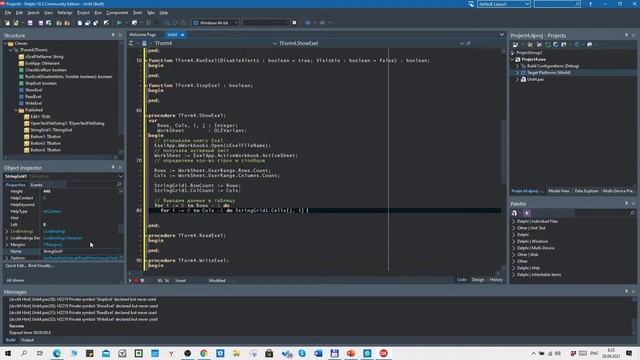Switch to the Model View tab
The image size is (640, 360).
[x=558, y=191]
